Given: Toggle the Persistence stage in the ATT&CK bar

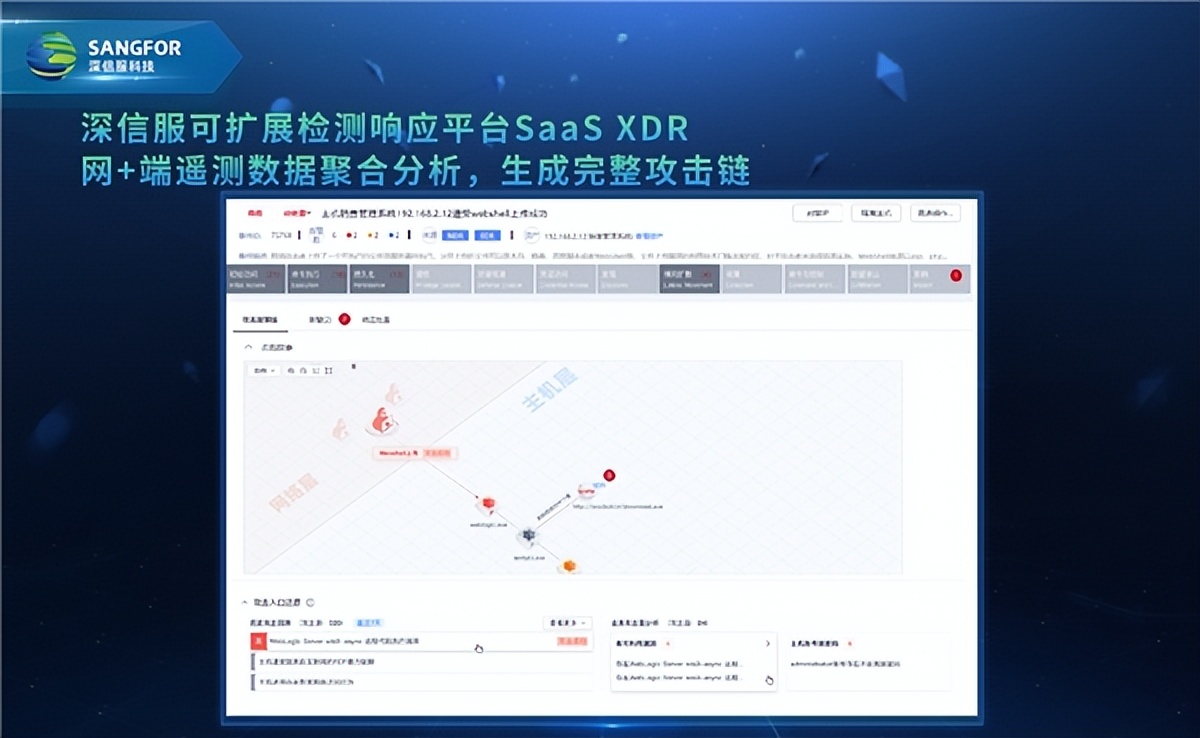Looking at the screenshot, I should pyautogui.click(x=380, y=278).
